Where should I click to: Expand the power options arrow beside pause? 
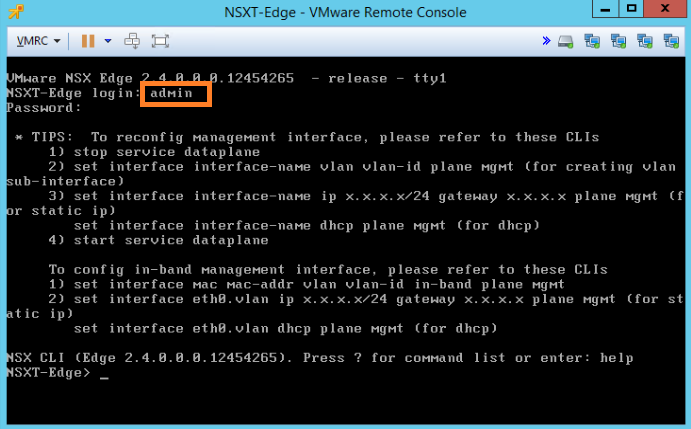[105, 42]
